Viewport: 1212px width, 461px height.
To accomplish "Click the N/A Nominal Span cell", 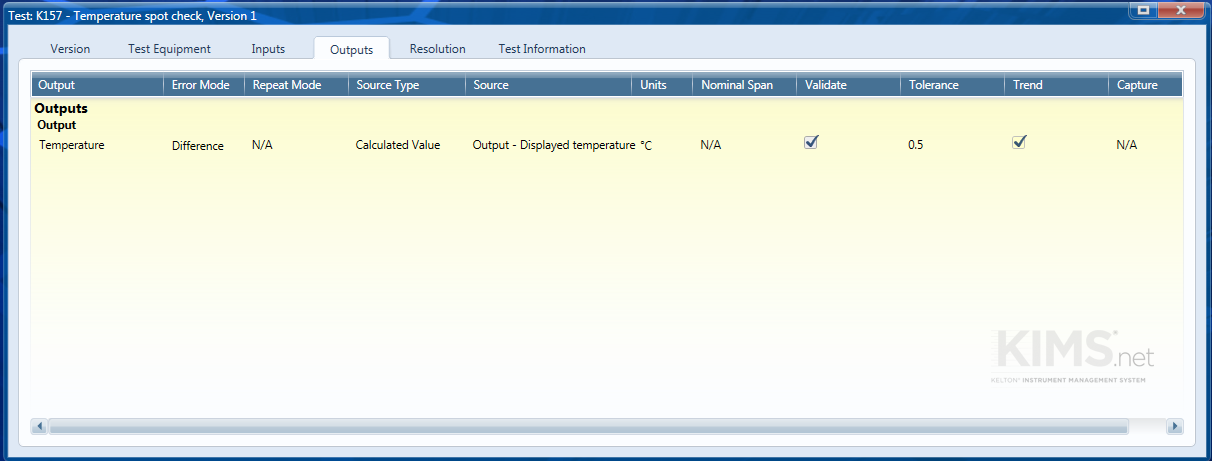I will (711, 145).
